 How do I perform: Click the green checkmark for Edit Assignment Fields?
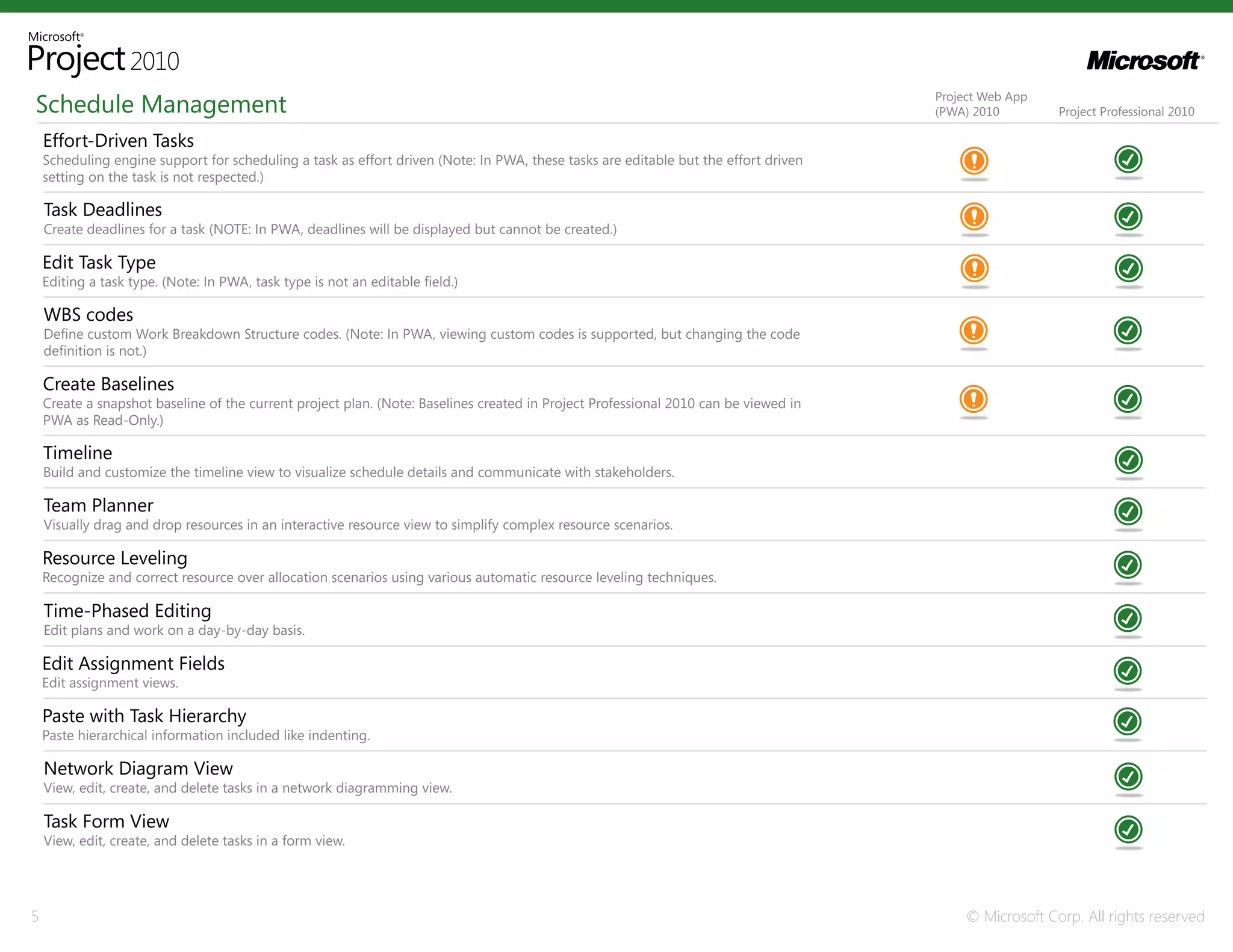point(1128,671)
